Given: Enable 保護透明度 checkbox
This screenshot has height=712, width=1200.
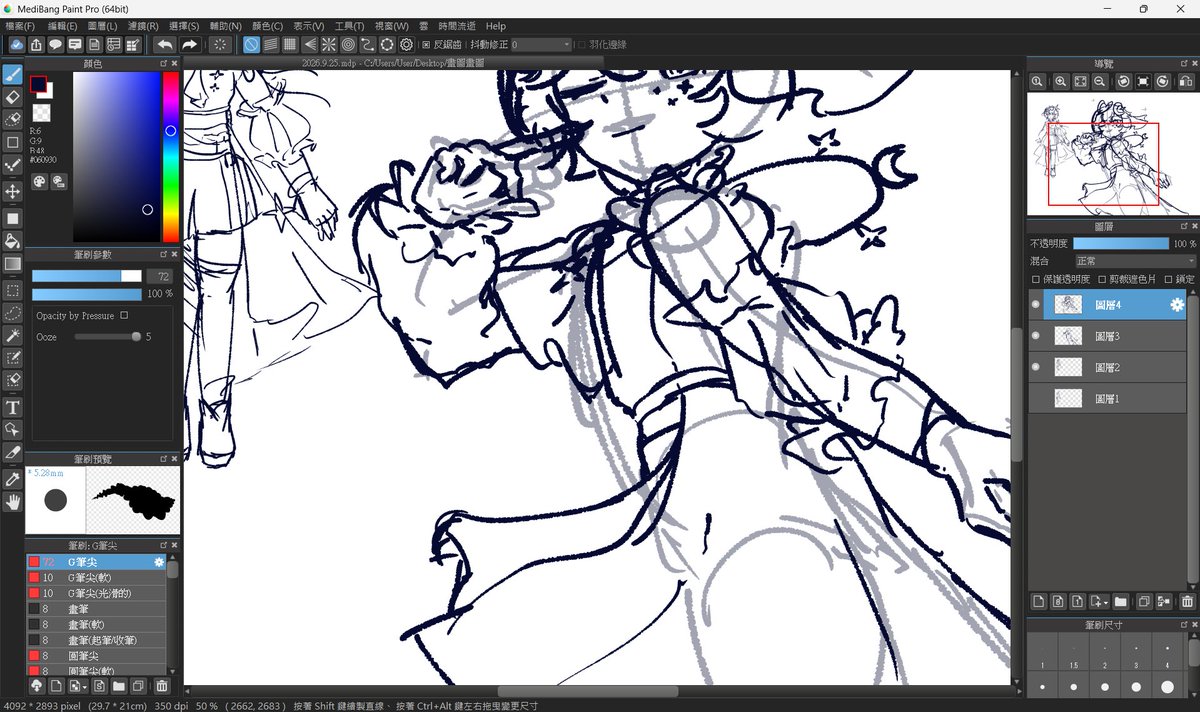Looking at the screenshot, I should [x=1035, y=279].
